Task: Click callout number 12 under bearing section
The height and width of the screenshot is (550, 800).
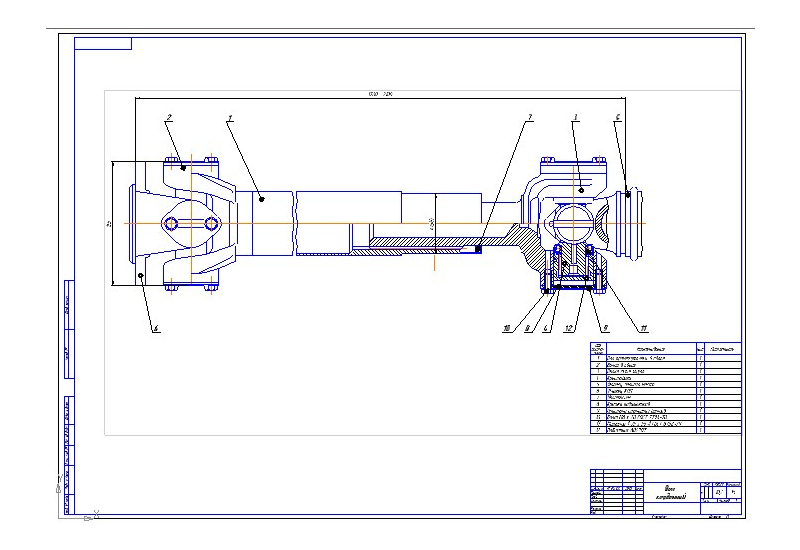Action: pyautogui.click(x=567, y=327)
